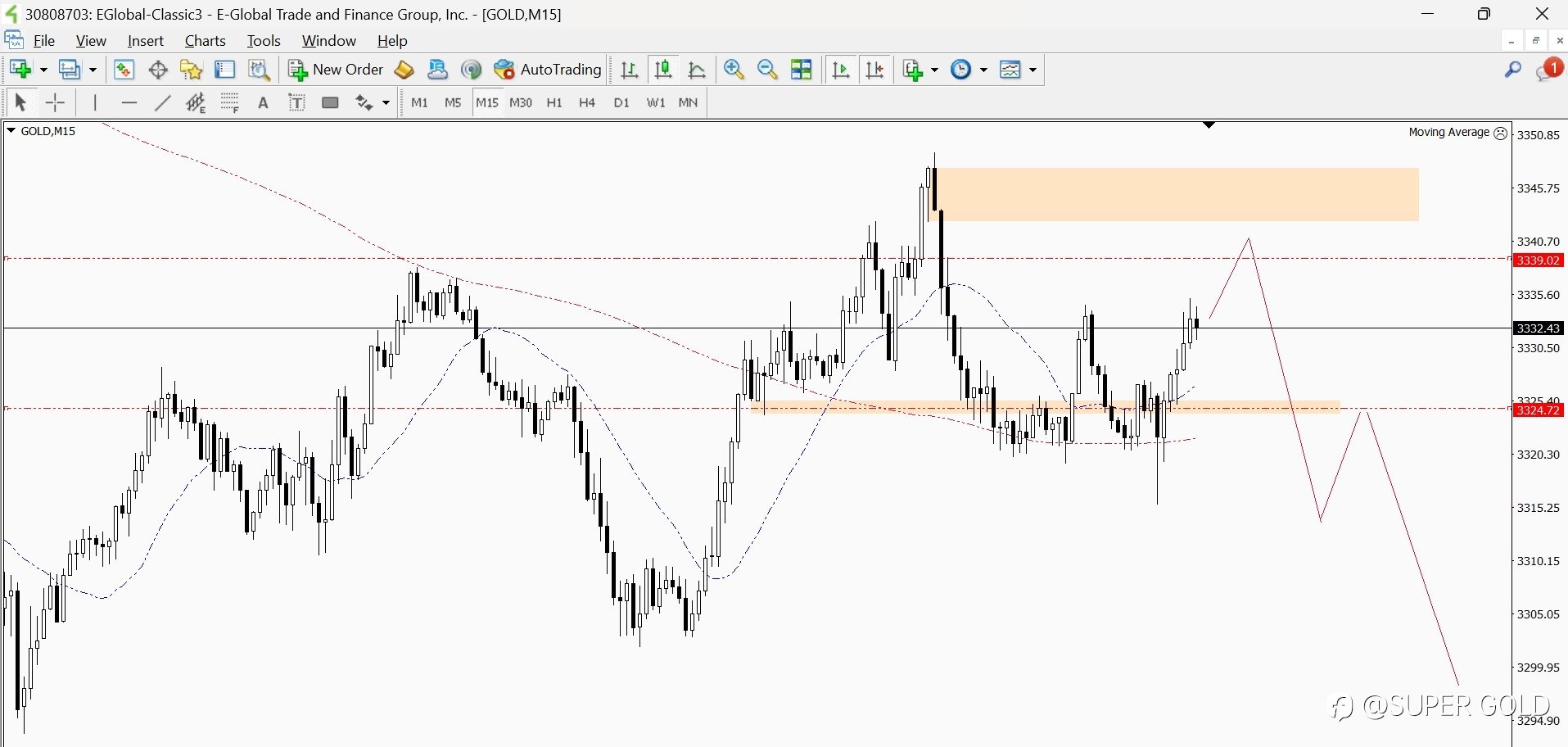Click the Periods clock icon
Image resolution: width=1568 pixels, height=747 pixels.
[961, 70]
